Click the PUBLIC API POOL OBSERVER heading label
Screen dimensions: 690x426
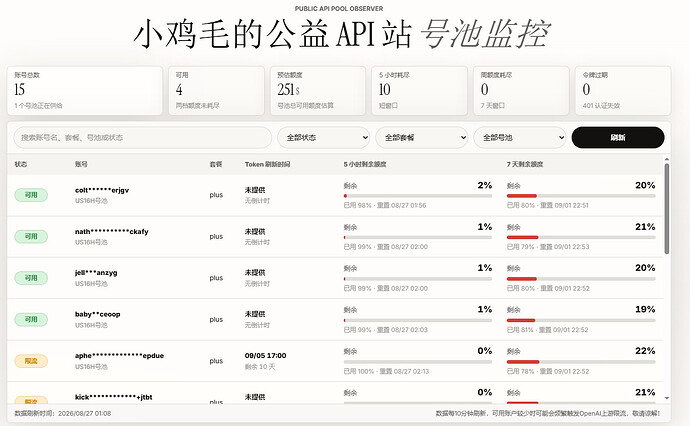[x=339, y=8]
